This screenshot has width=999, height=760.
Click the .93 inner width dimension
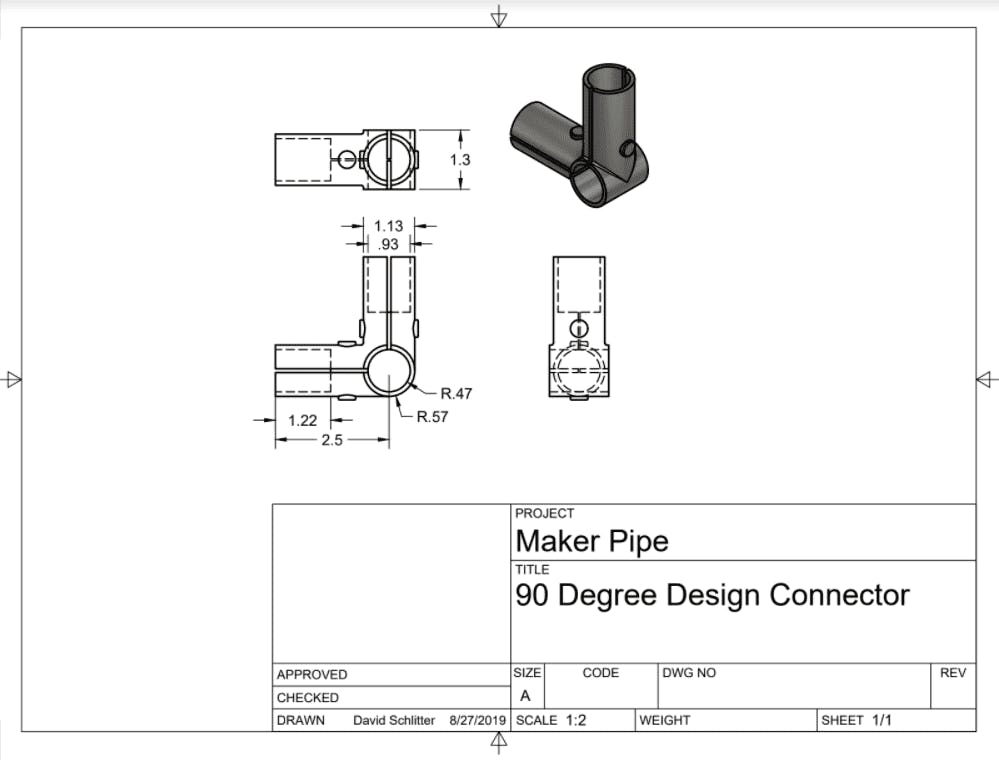388,244
